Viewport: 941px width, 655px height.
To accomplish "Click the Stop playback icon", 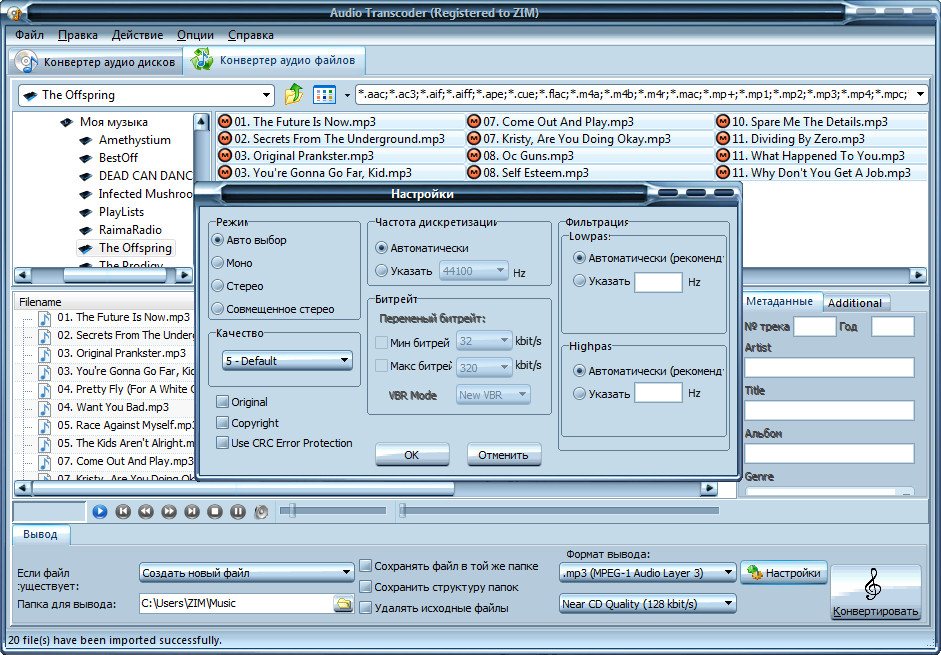I will [x=214, y=511].
